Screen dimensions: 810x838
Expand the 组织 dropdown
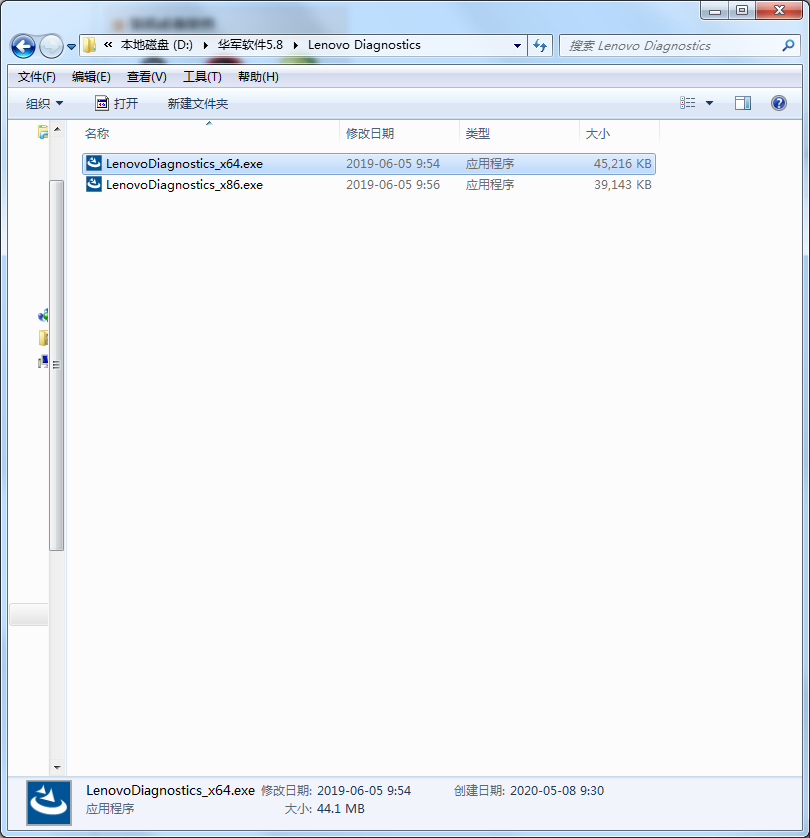click(44, 103)
